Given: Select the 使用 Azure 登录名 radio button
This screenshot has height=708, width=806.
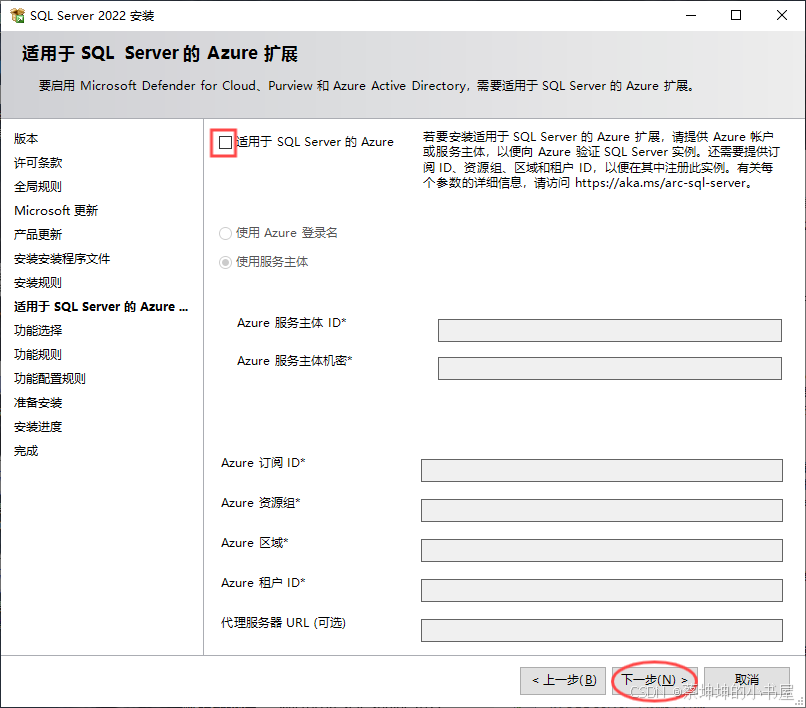Looking at the screenshot, I should (x=225, y=233).
